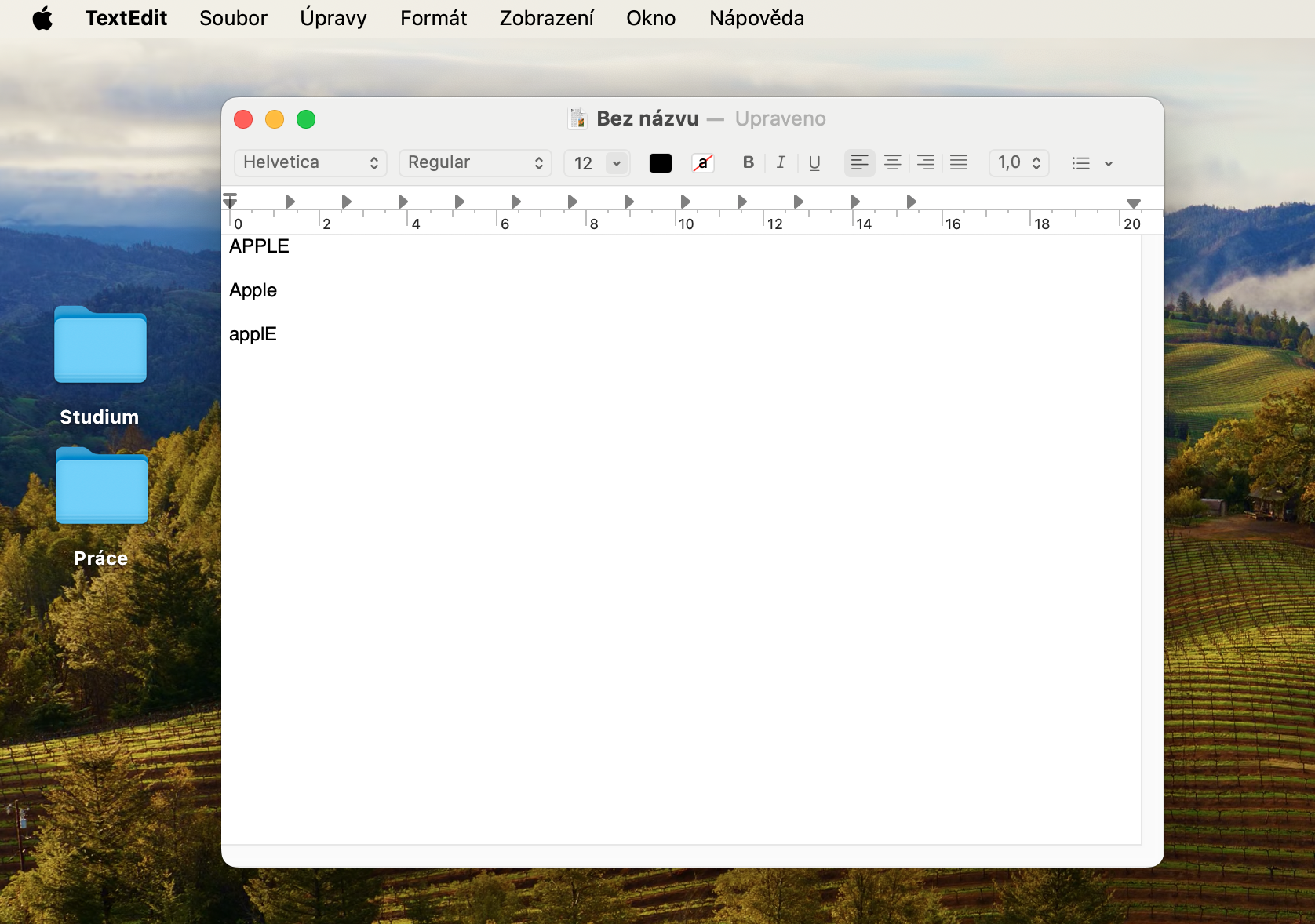This screenshot has height=924, width=1315.
Task: Minimize the TextEdit window
Action: [275, 119]
